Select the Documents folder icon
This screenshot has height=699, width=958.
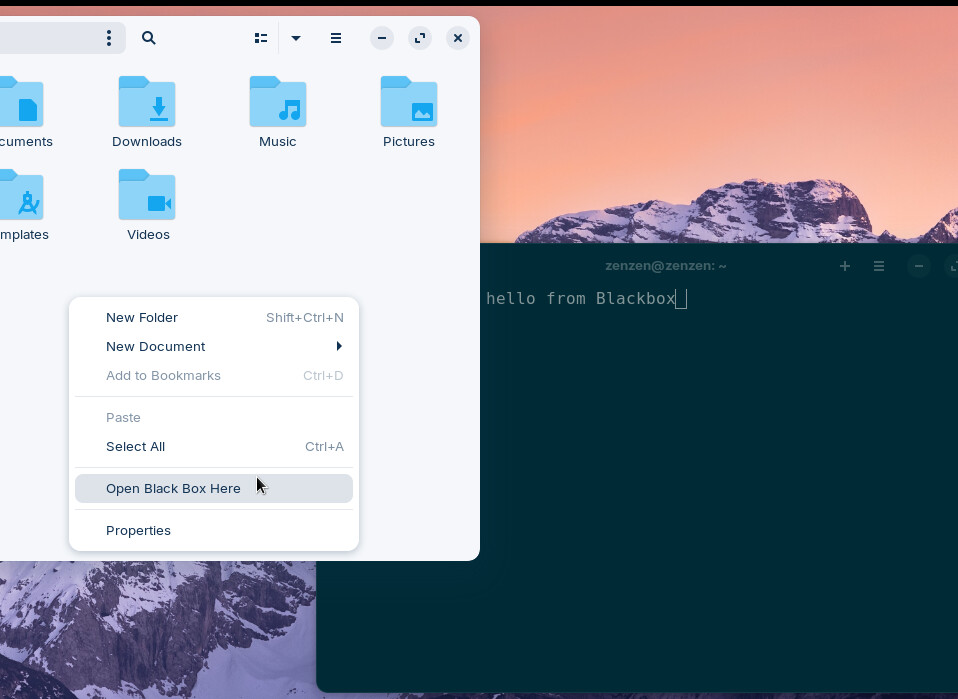(x=21, y=102)
